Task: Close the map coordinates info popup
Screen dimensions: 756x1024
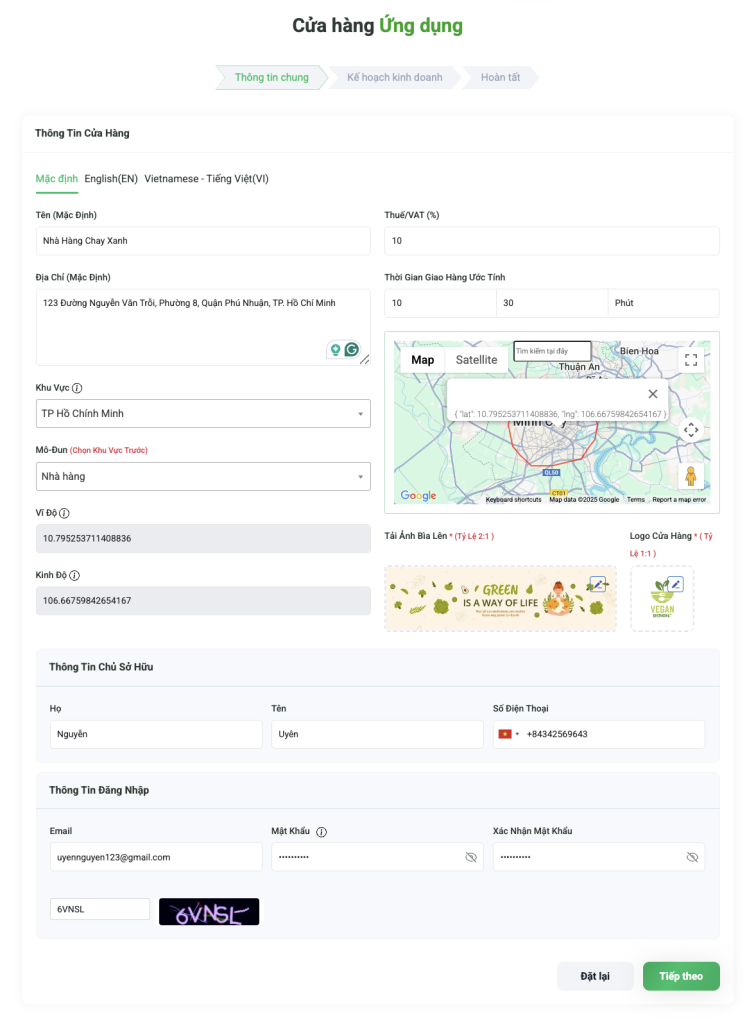Action: (653, 394)
